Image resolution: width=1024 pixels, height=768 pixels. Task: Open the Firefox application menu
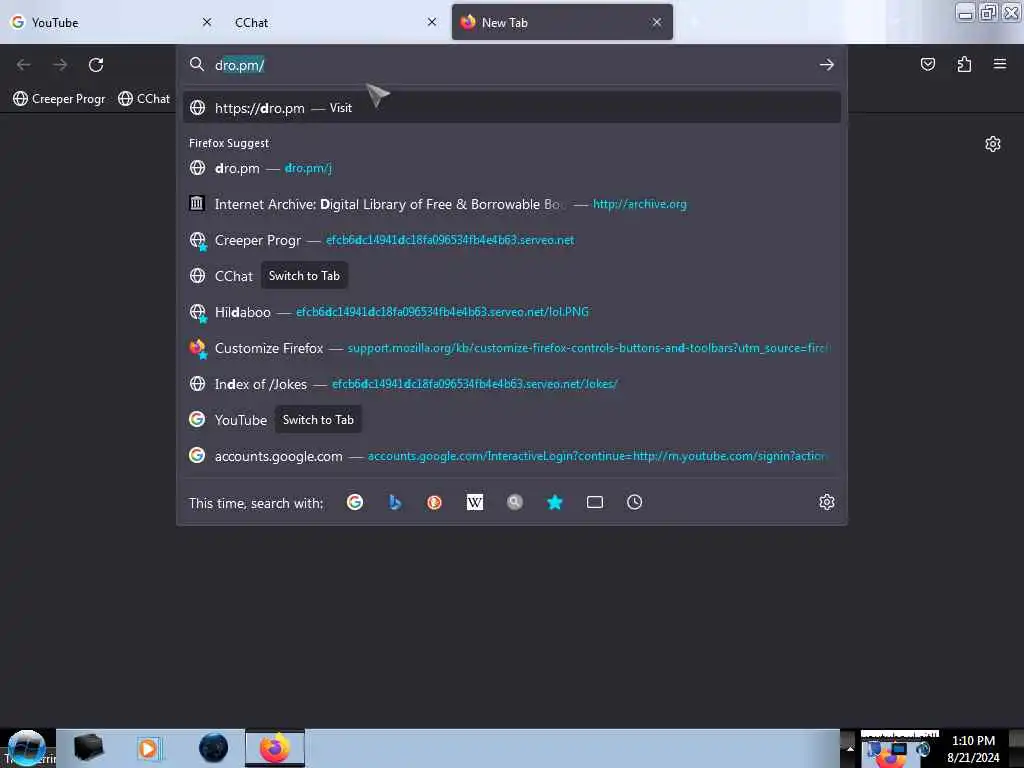[x=999, y=64]
